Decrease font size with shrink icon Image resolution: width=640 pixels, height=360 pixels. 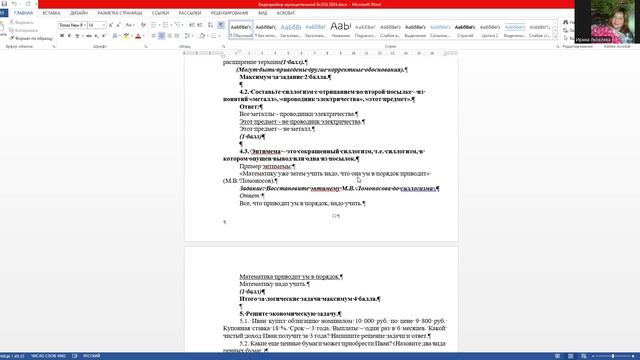[118, 25]
